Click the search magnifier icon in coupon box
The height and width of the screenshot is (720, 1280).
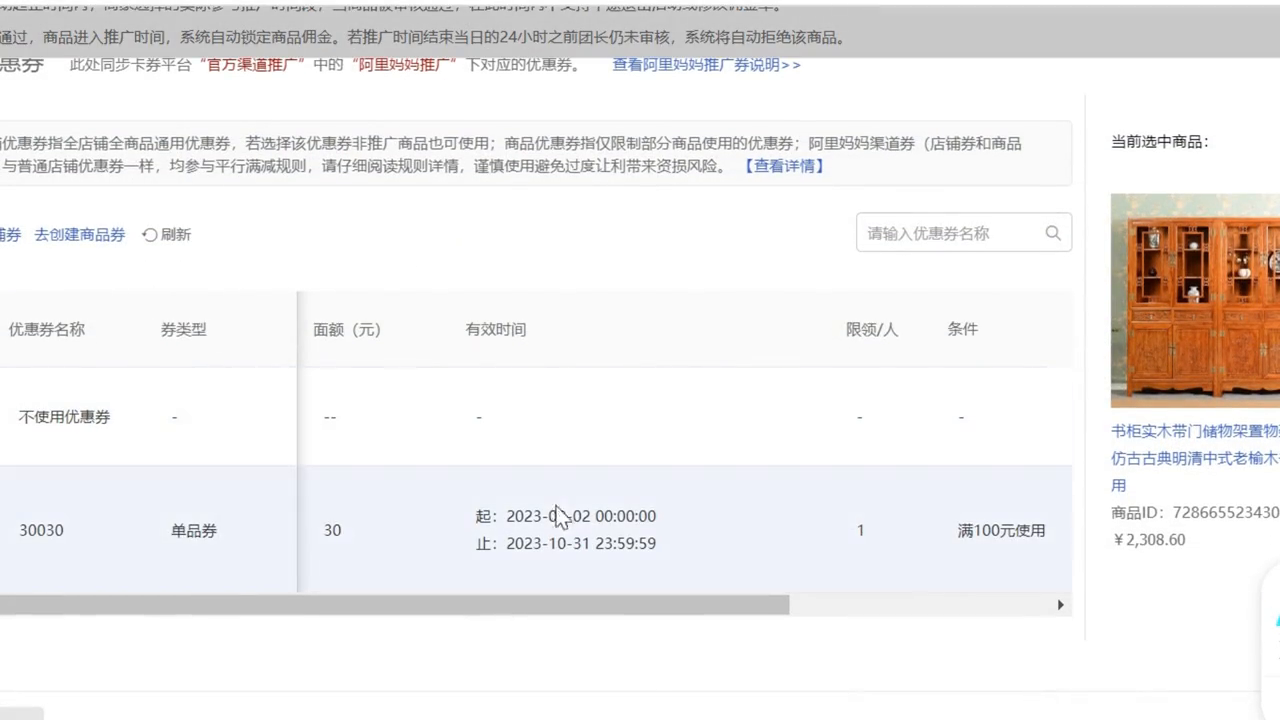(1053, 233)
